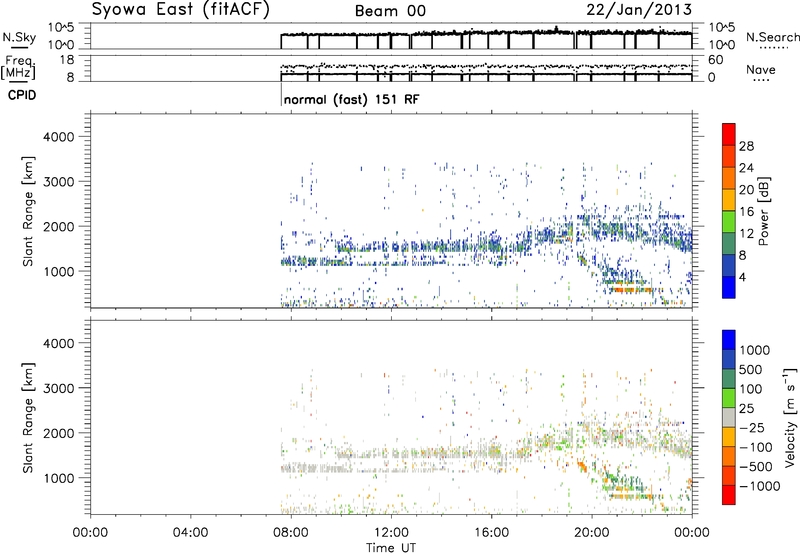Click the '04:00' time tick label
This screenshot has width=800, height=554.
[x=191, y=533]
